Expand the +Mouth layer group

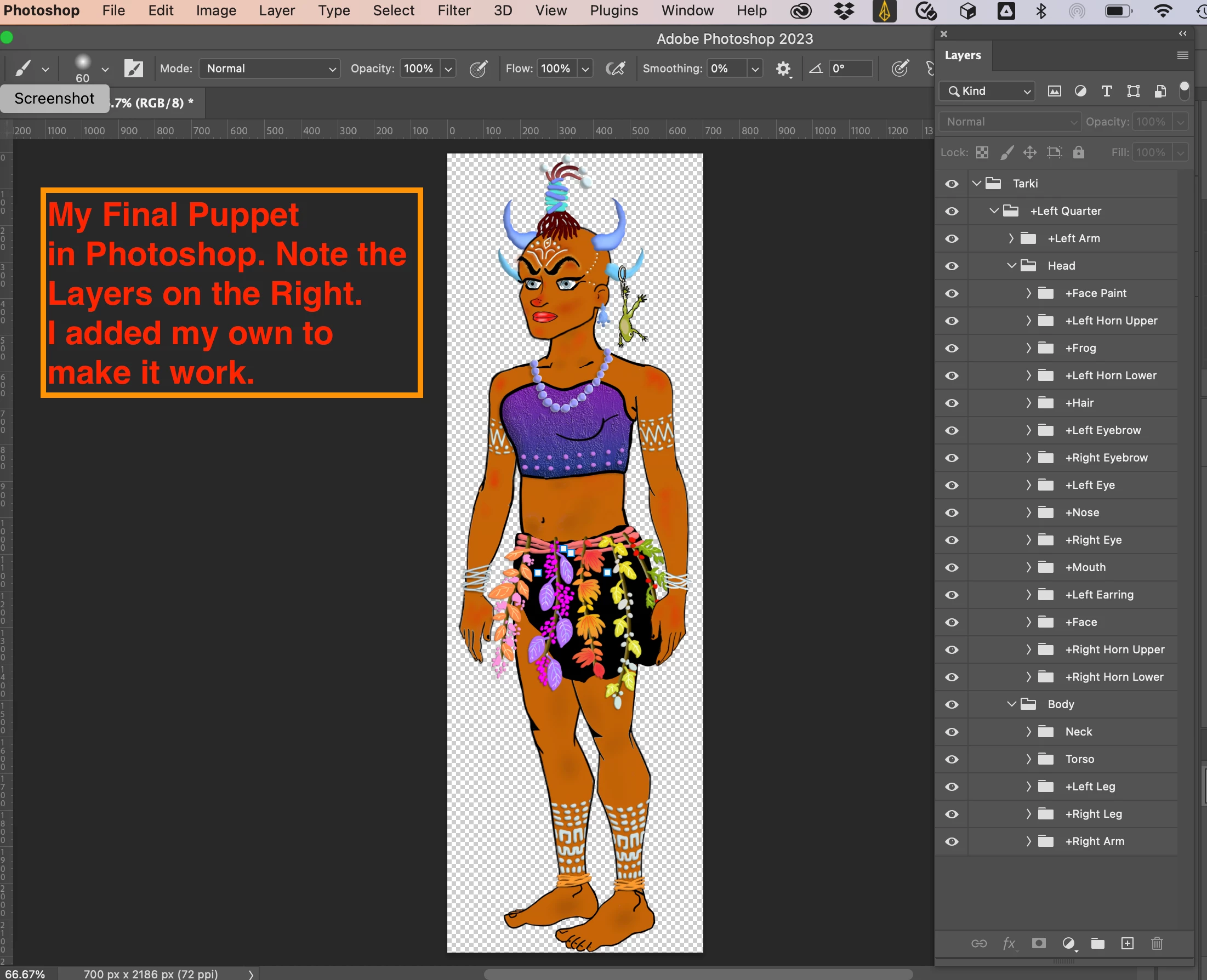coord(1029,567)
